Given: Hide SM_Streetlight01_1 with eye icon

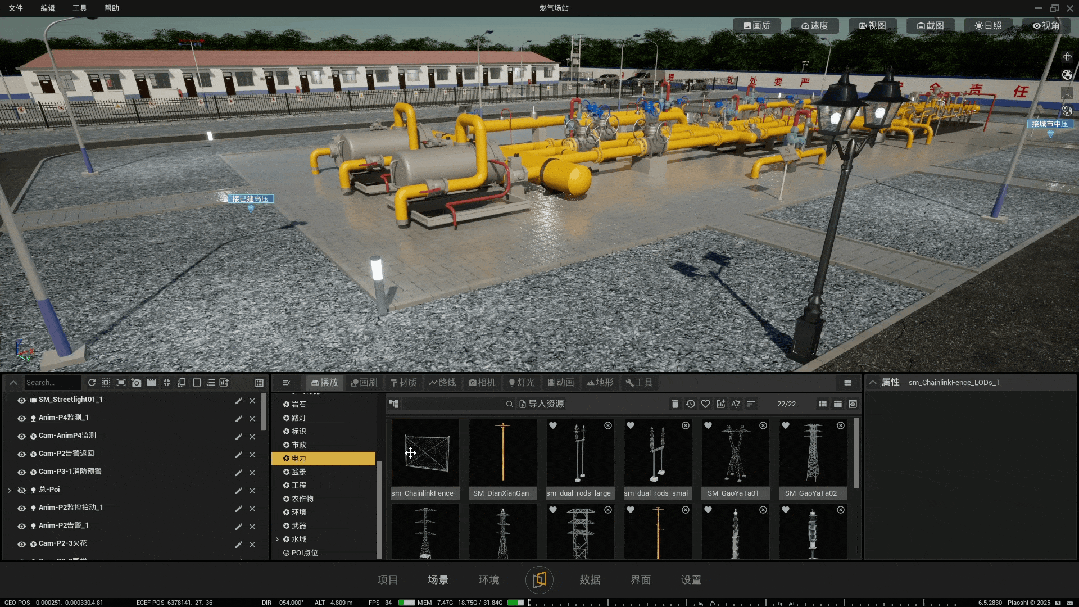Looking at the screenshot, I should [21, 400].
